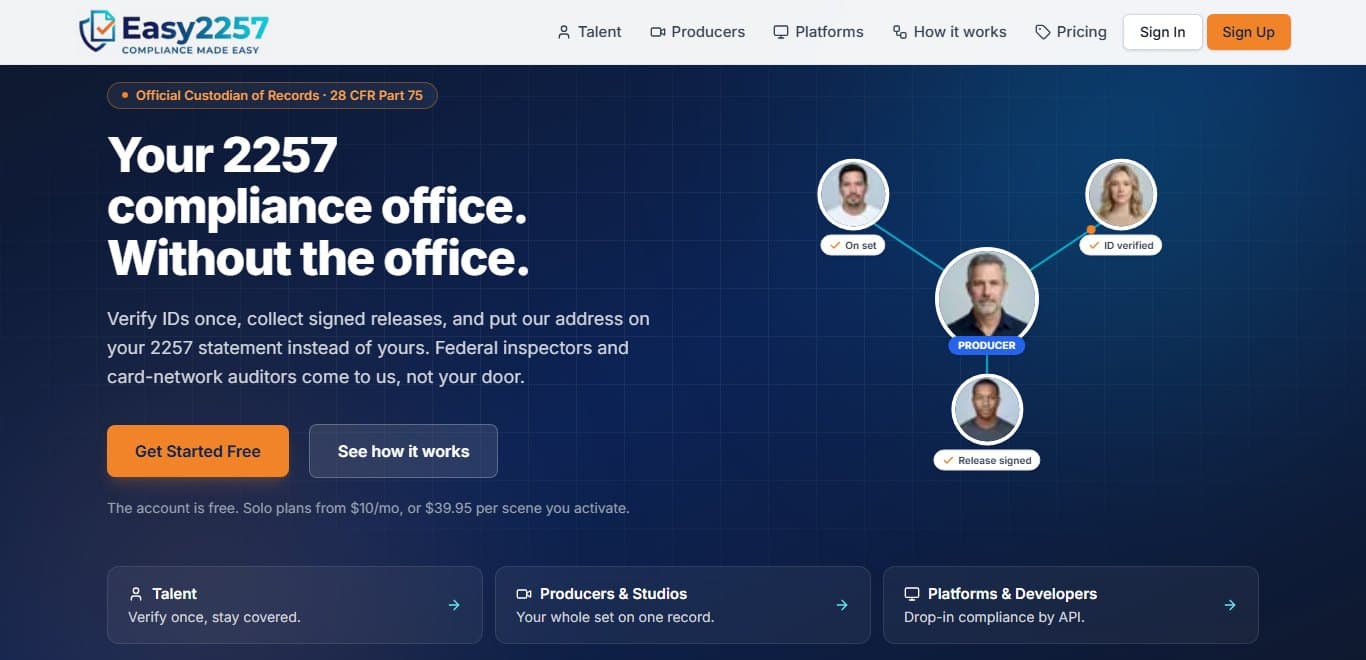The width and height of the screenshot is (1366, 660).
Task: Click the "Verify IDs once" description paragraph
Action: click(x=378, y=348)
